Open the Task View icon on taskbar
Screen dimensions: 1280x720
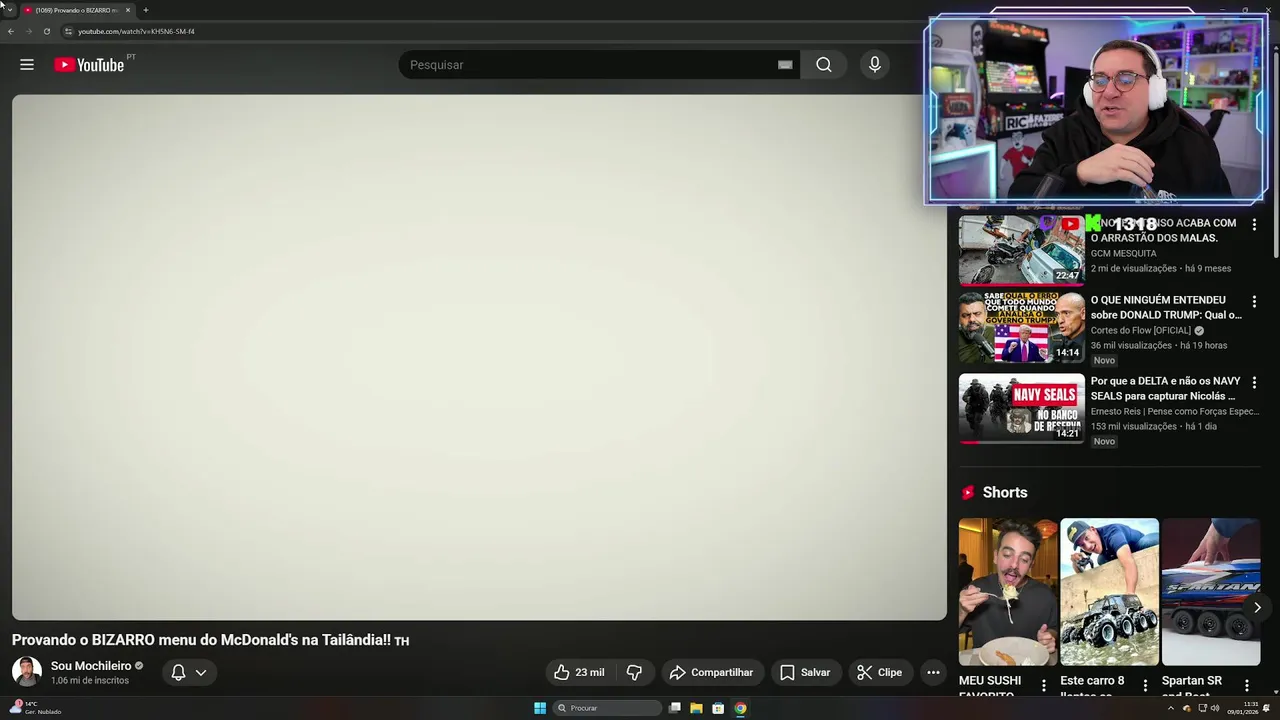click(x=675, y=708)
